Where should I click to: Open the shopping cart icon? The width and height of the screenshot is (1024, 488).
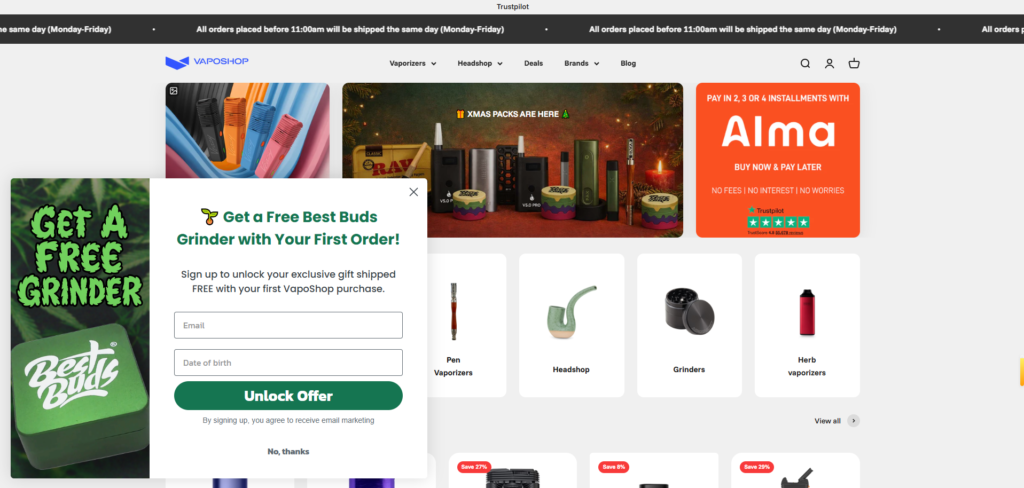tap(854, 63)
